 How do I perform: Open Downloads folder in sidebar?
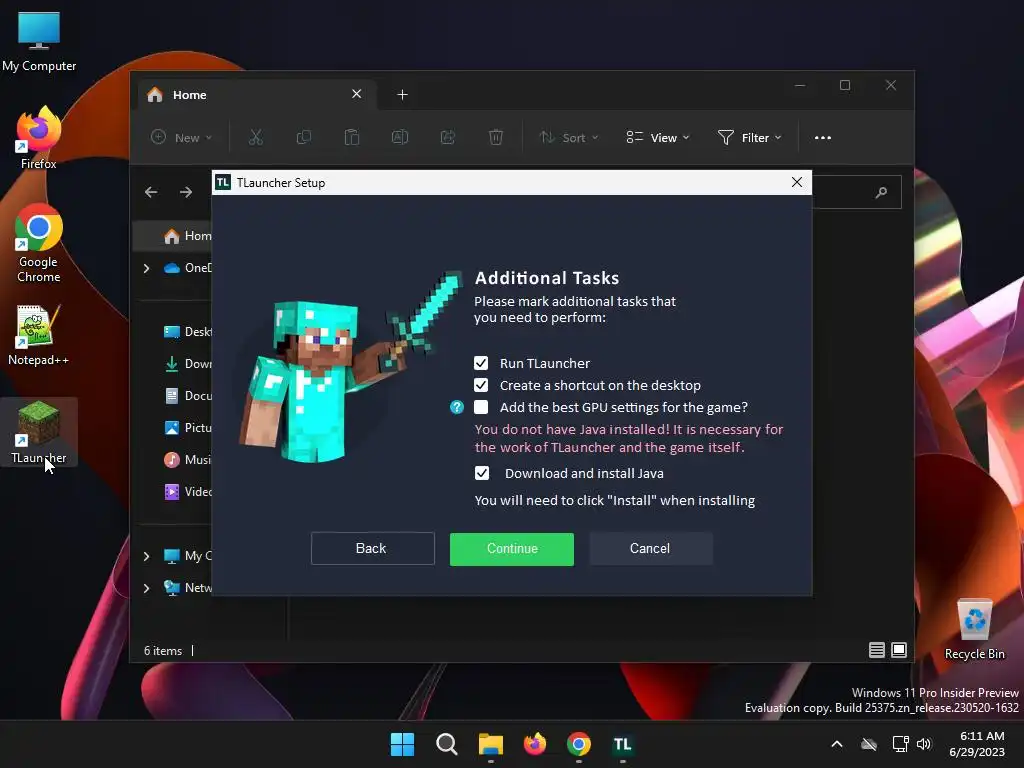(187, 364)
